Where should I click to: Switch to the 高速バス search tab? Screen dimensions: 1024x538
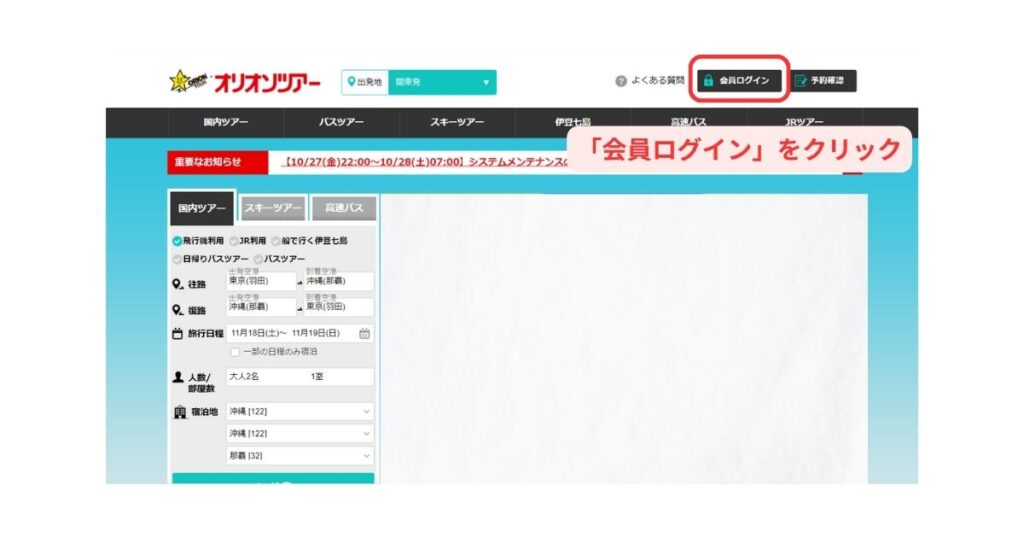344,208
